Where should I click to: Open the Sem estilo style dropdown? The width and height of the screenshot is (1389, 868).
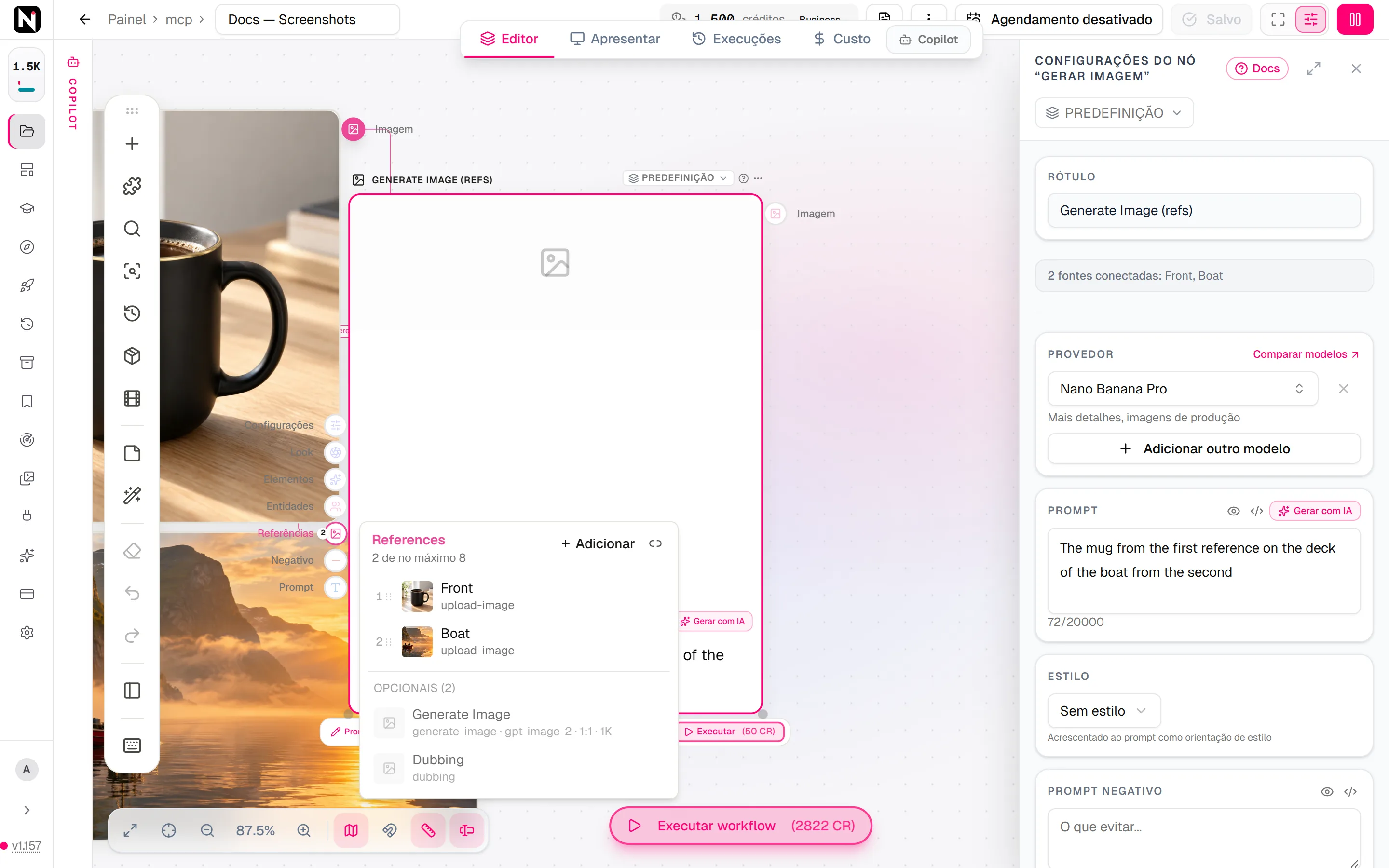coord(1104,711)
